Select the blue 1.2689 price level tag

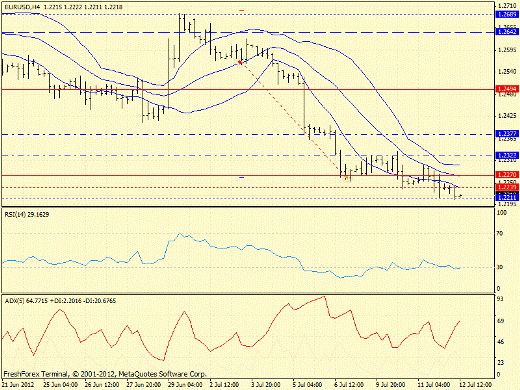click(508, 14)
